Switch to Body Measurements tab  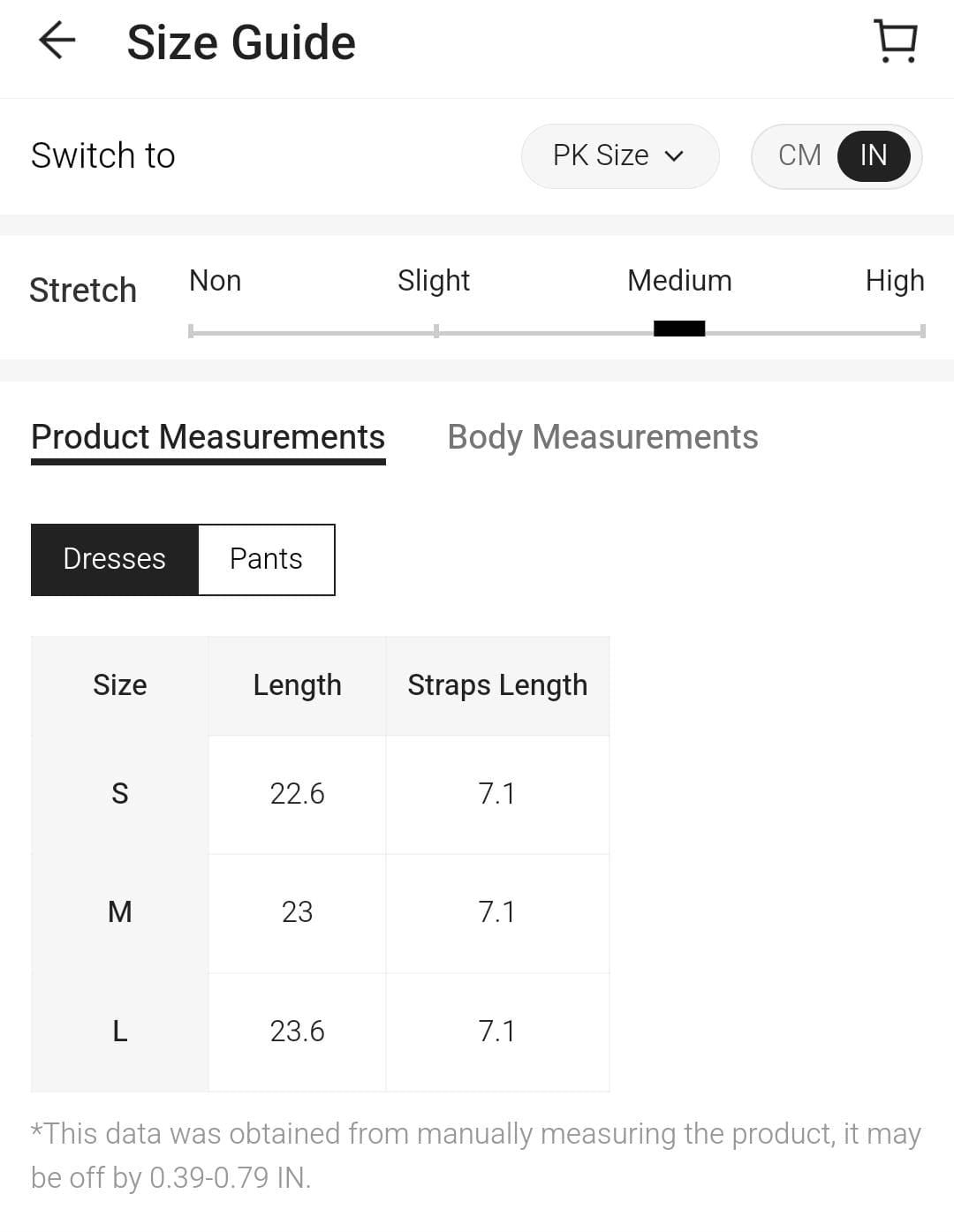tap(602, 437)
